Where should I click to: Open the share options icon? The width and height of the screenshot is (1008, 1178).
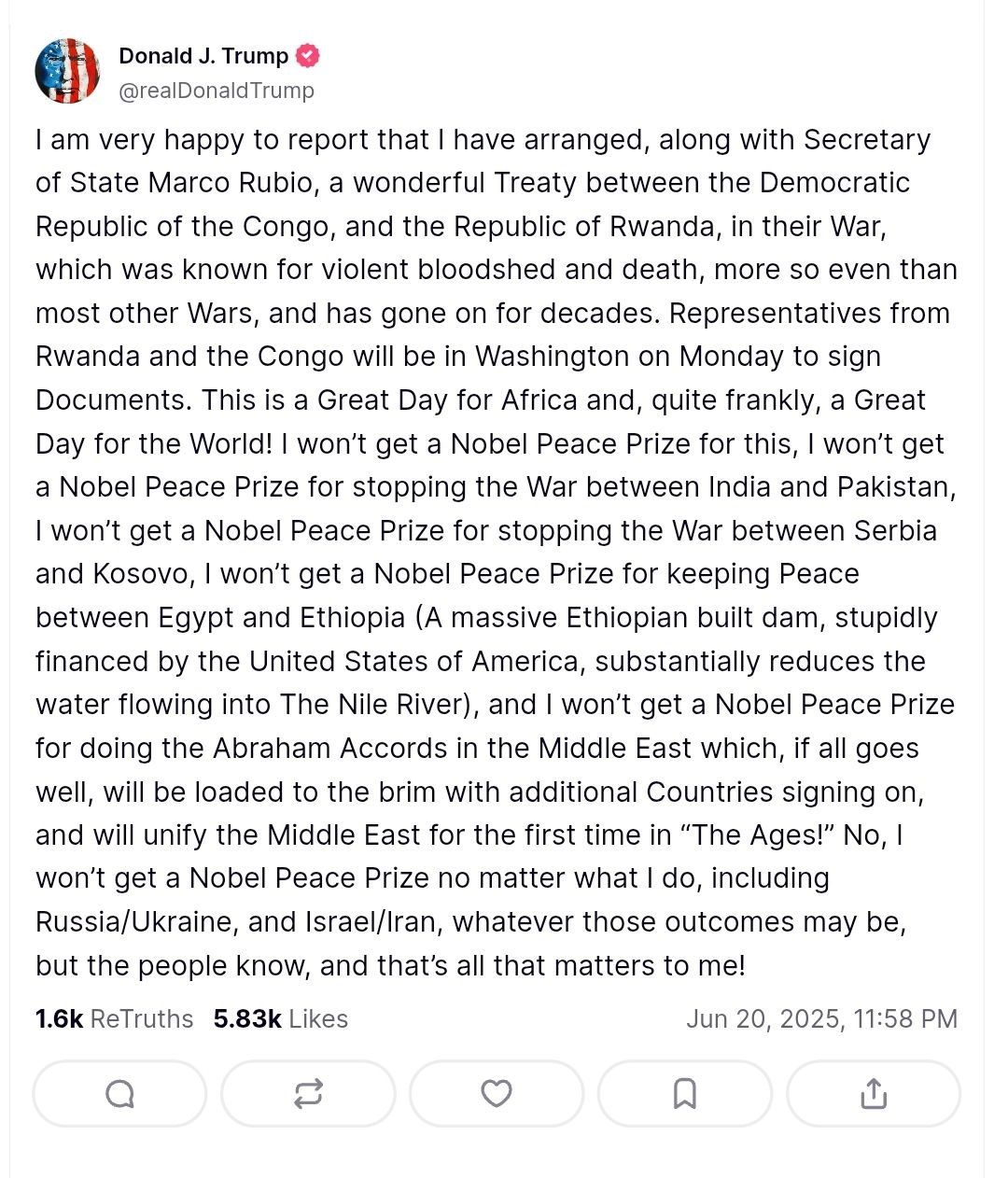(874, 1093)
